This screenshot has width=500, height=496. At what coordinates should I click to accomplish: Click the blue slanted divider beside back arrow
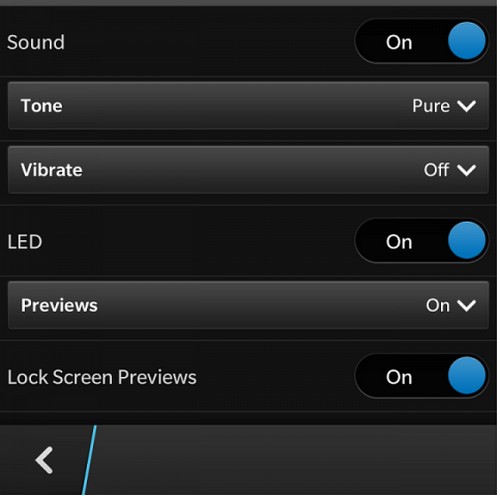click(89, 460)
